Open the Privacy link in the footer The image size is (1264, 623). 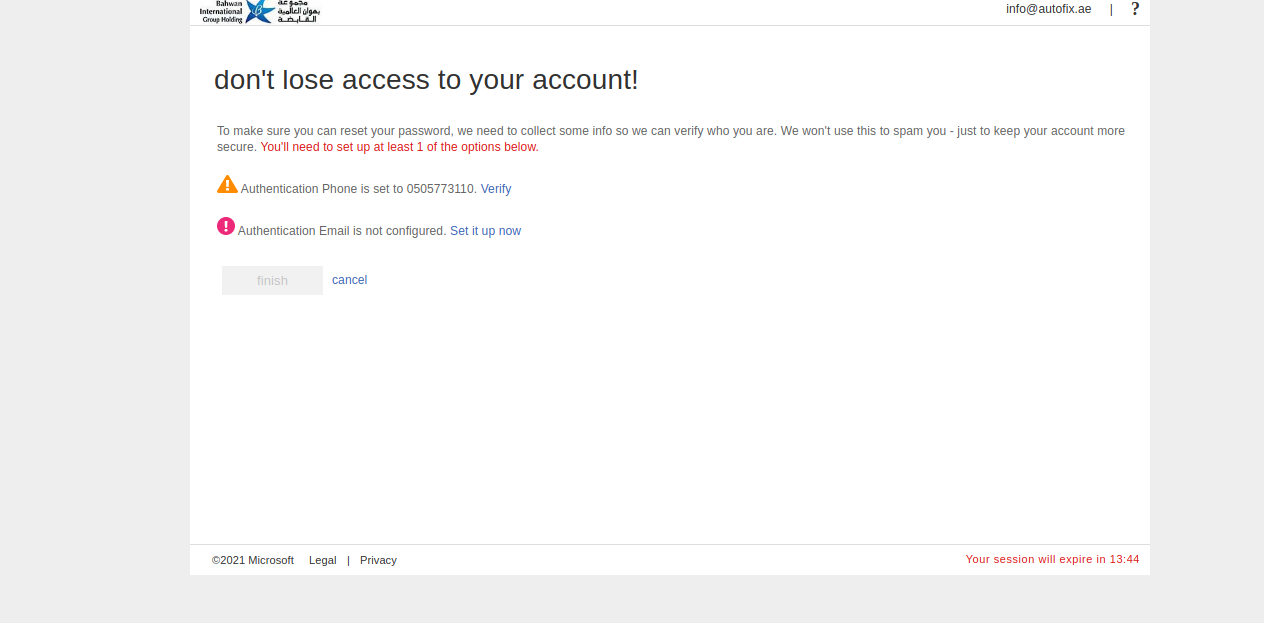(x=378, y=560)
